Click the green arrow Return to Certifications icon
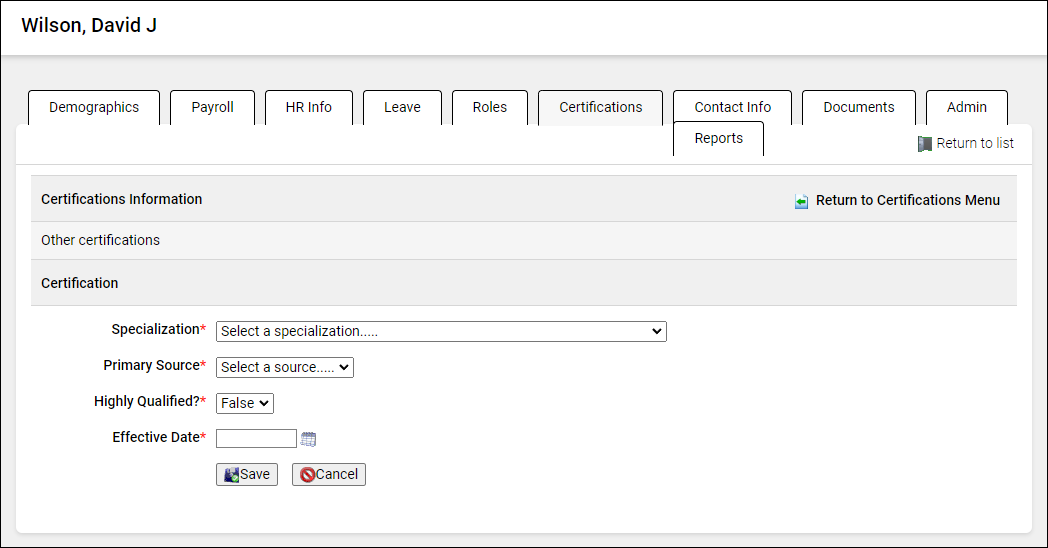The image size is (1048, 548). pos(802,201)
